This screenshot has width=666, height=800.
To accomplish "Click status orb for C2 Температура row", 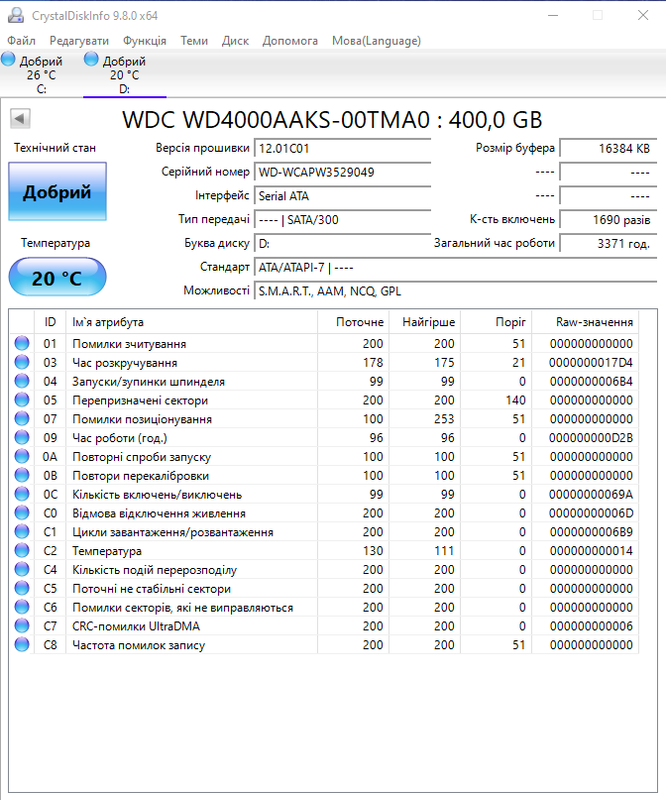I will pyautogui.click(x=22, y=551).
